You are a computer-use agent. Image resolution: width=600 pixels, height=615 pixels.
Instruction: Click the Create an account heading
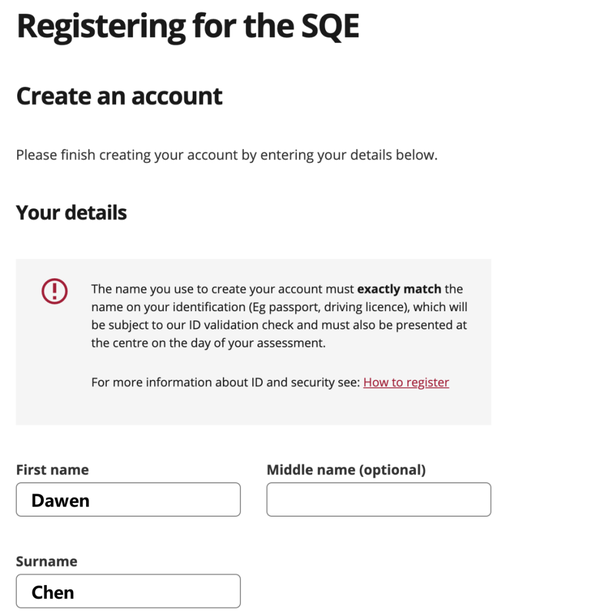click(x=119, y=96)
